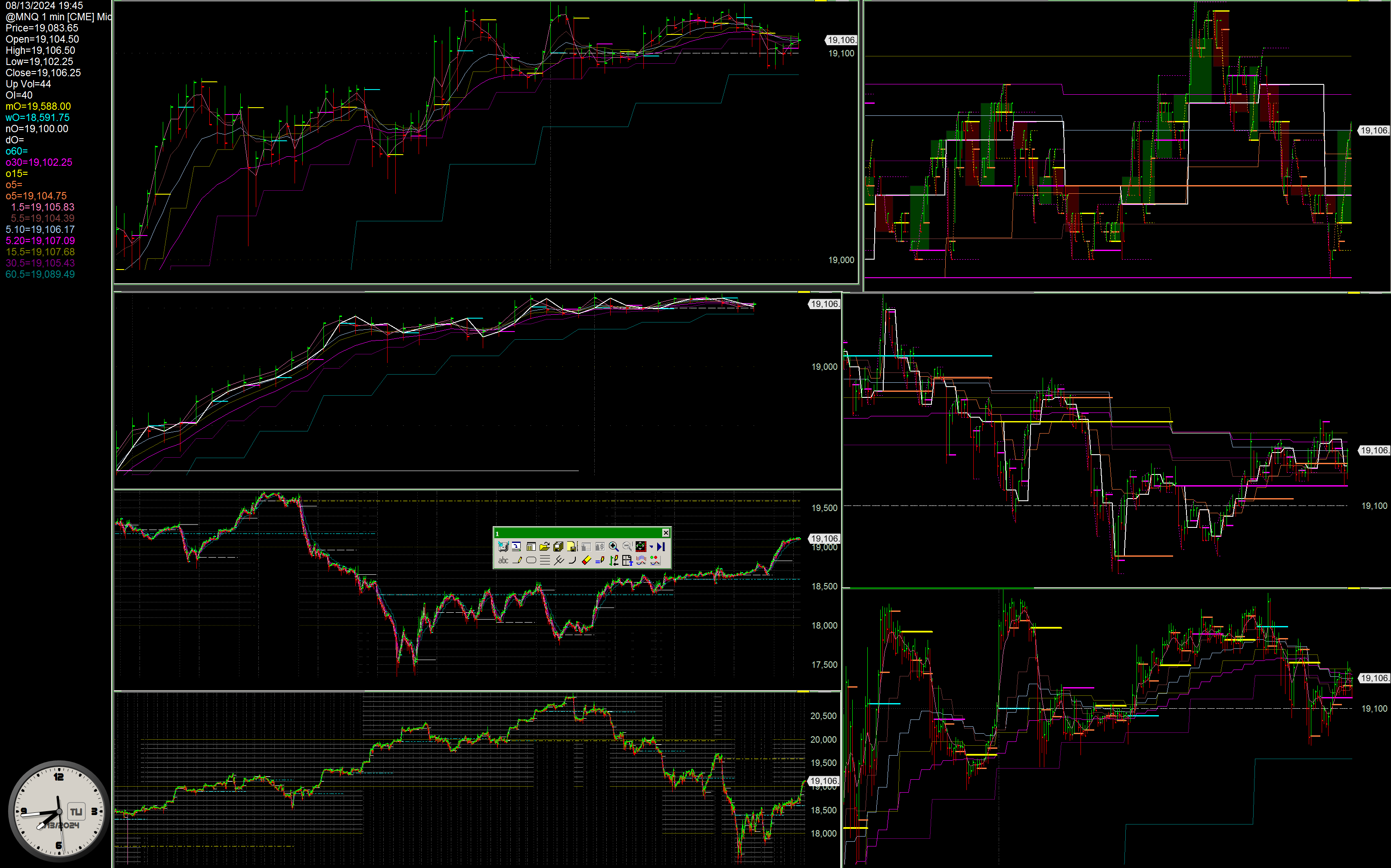Screen dimensions: 1391x868
Task: Click the yellow eraser tool icon
Action: pos(586,560)
